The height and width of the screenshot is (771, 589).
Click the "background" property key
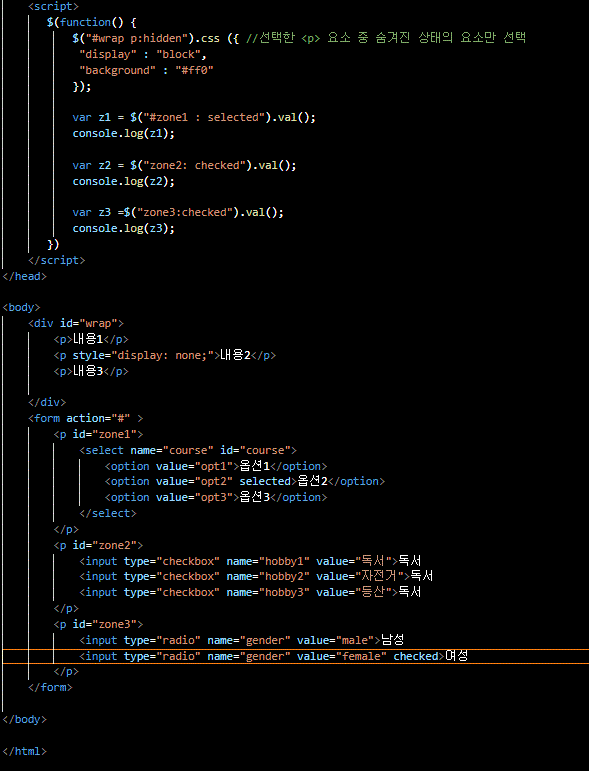117,70
